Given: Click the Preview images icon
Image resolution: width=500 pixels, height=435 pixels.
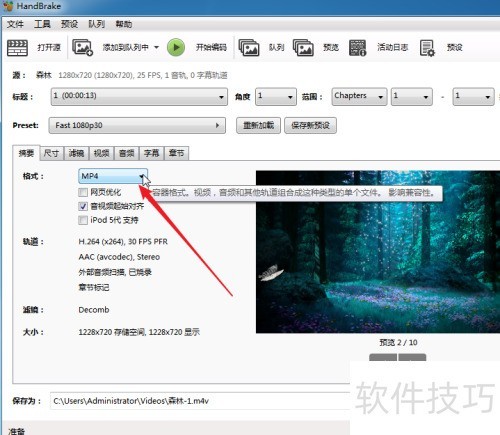Looking at the screenshot, I should 303,48.
